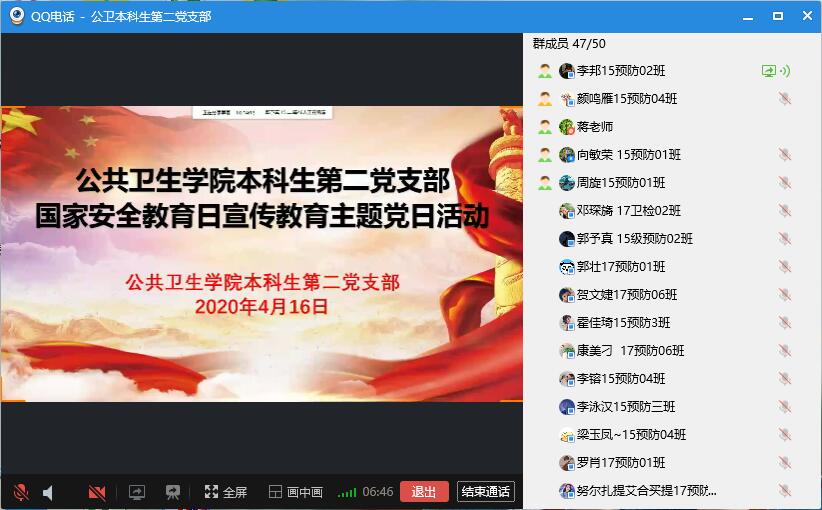The image size is (822, 510).
Task: Select member 郭予真 15级预防02班
Action: [x=634, y=239]
